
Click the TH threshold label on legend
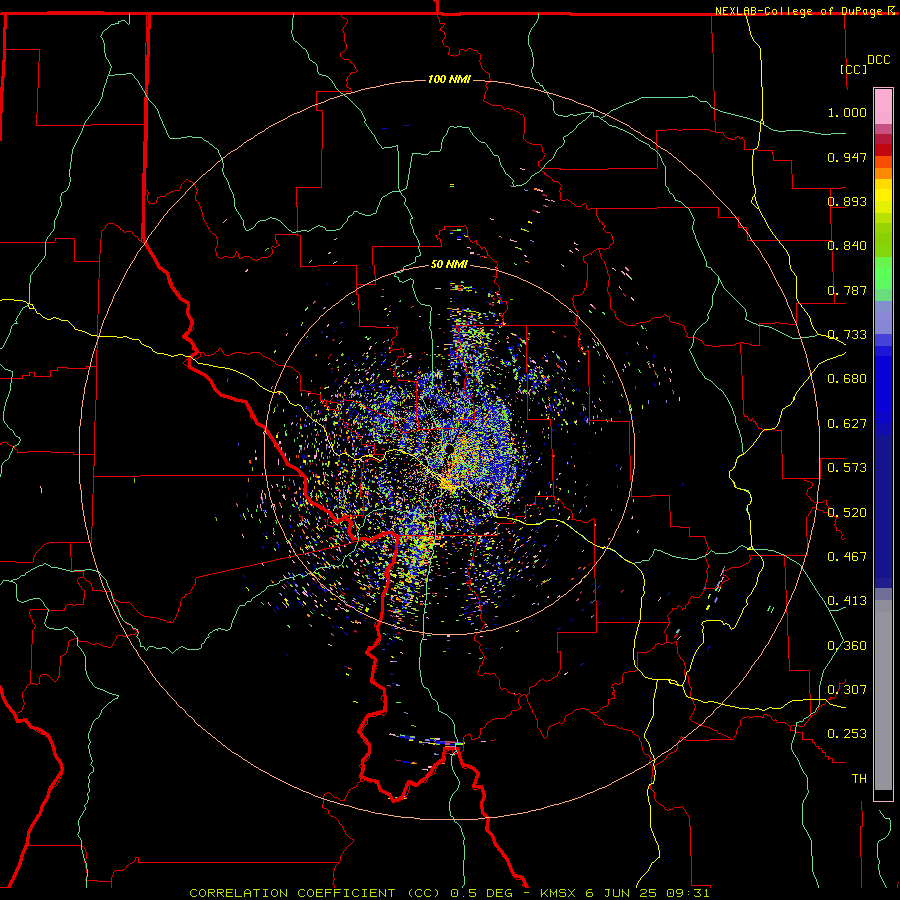tap(859, 779)
